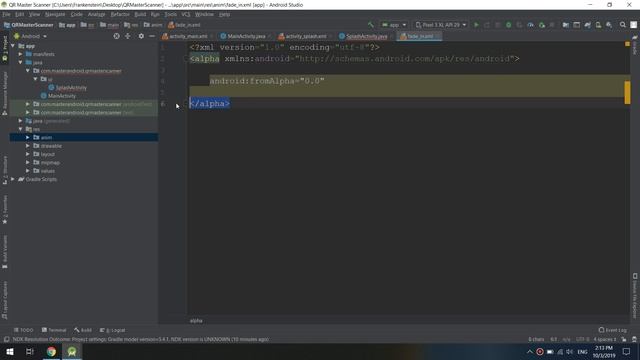Open the Build tool window button
Image resolution: width=640 pixels, height=360 pixels.
[x=83, y=330]
